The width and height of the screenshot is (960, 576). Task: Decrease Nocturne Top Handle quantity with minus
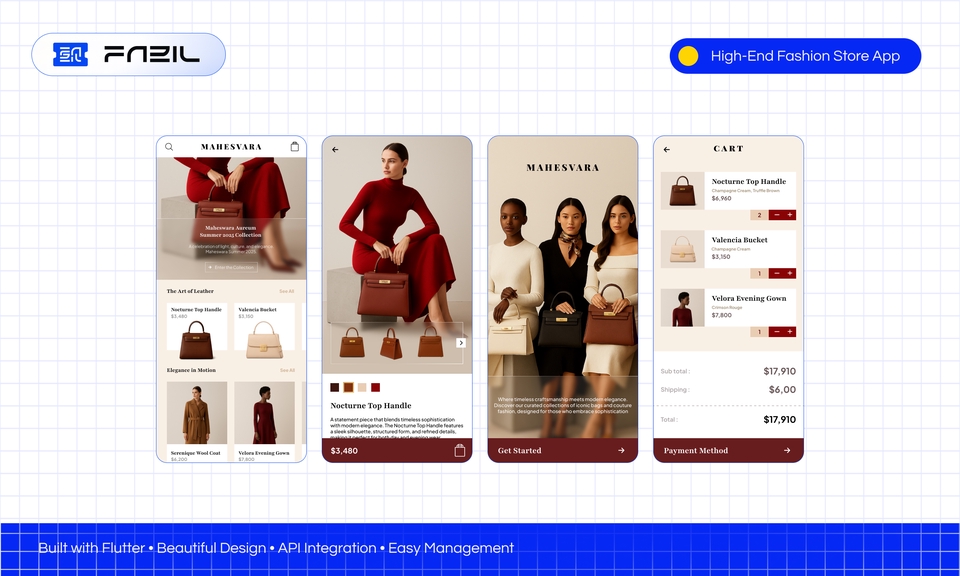pyautogui.click(x=776, y=215)
